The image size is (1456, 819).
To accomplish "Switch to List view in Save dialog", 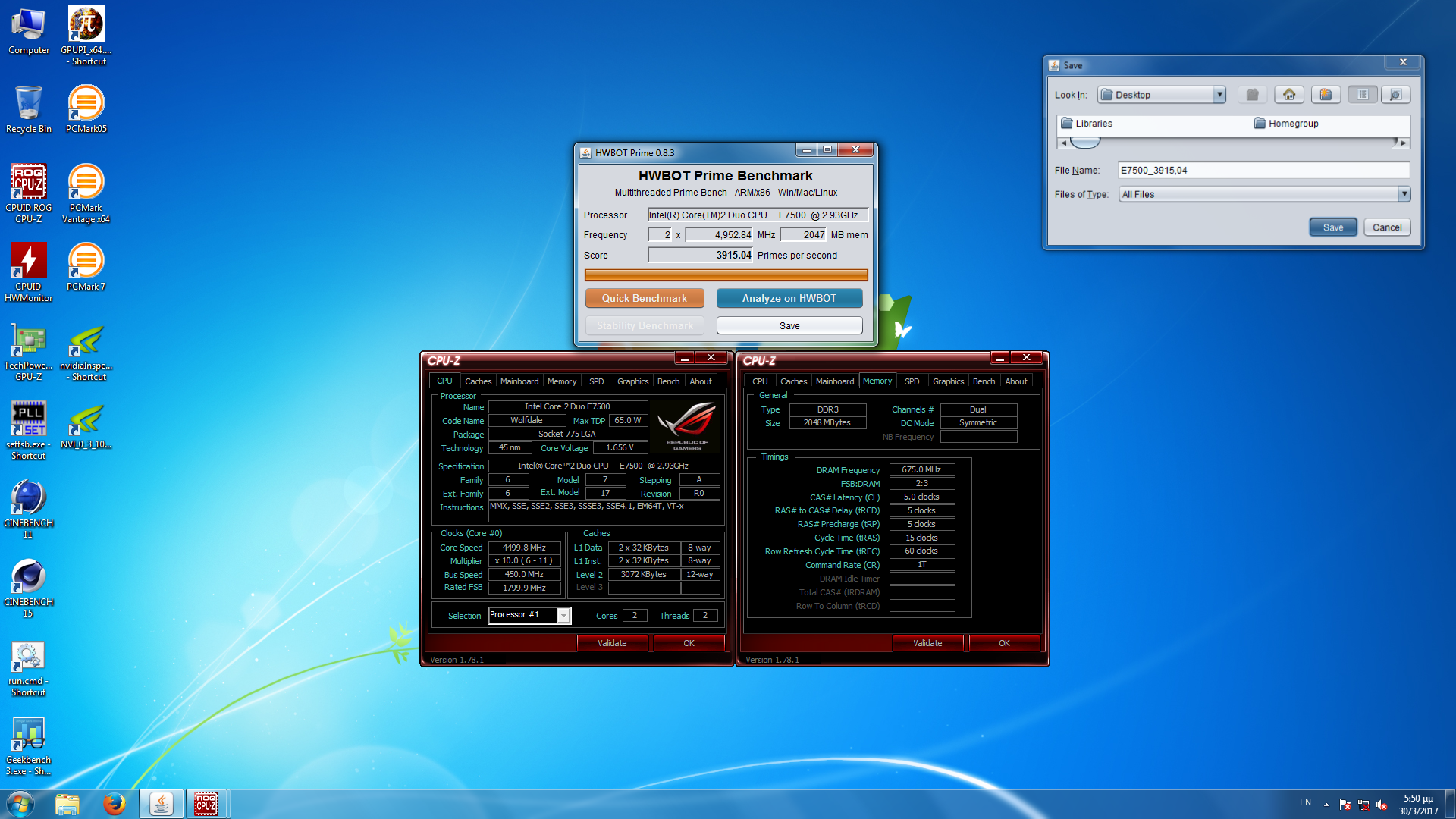I will (1363, 95).
